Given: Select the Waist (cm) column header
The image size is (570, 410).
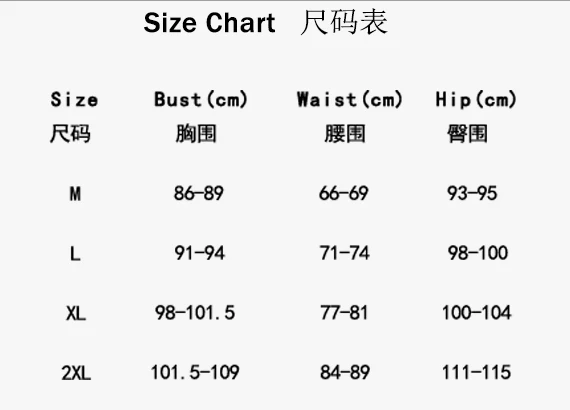Looking at the screenshot, I should coord(350,100).
